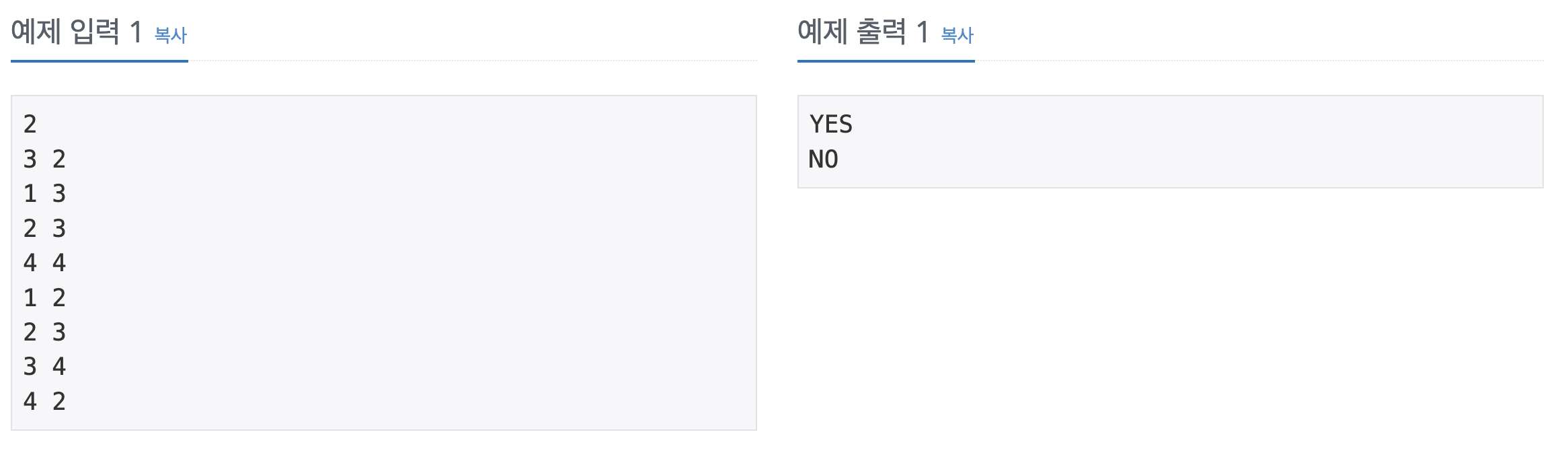Copy sample input 1 using the 복사 link
Image resolution: width=1568 pixels, height=459 pixels.
coord(170,35)
